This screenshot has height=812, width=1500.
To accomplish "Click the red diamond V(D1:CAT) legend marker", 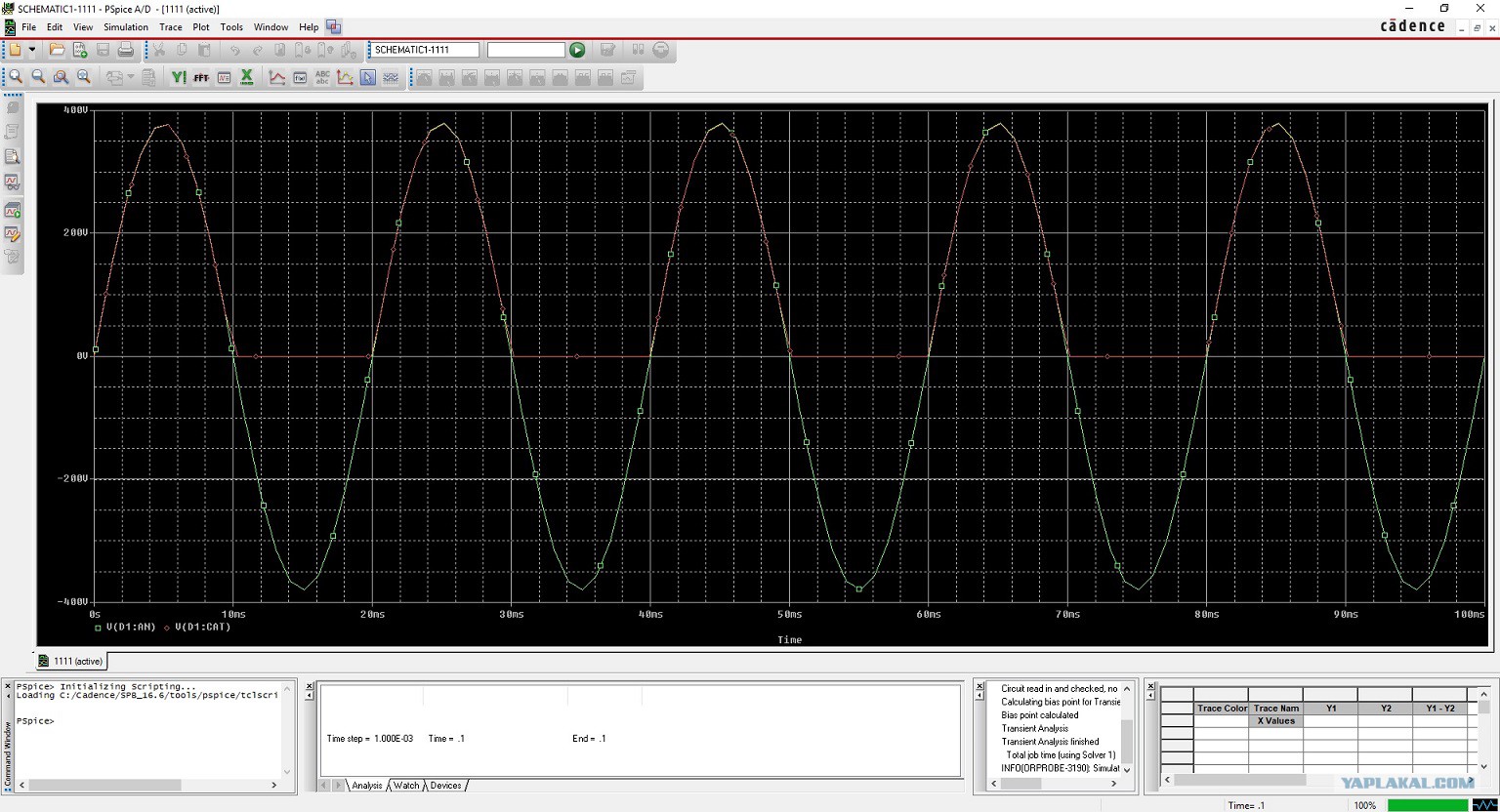I will tap(167, 629).
